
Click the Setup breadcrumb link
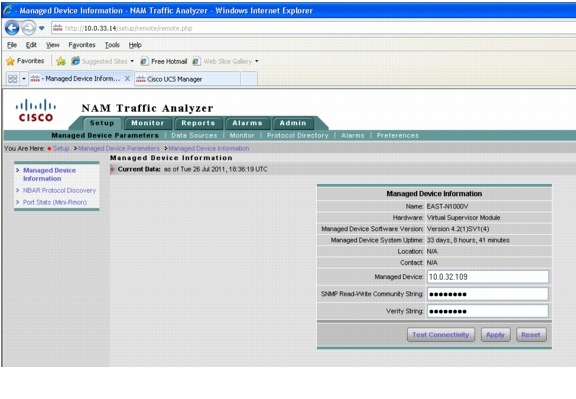tap(61, 148)
